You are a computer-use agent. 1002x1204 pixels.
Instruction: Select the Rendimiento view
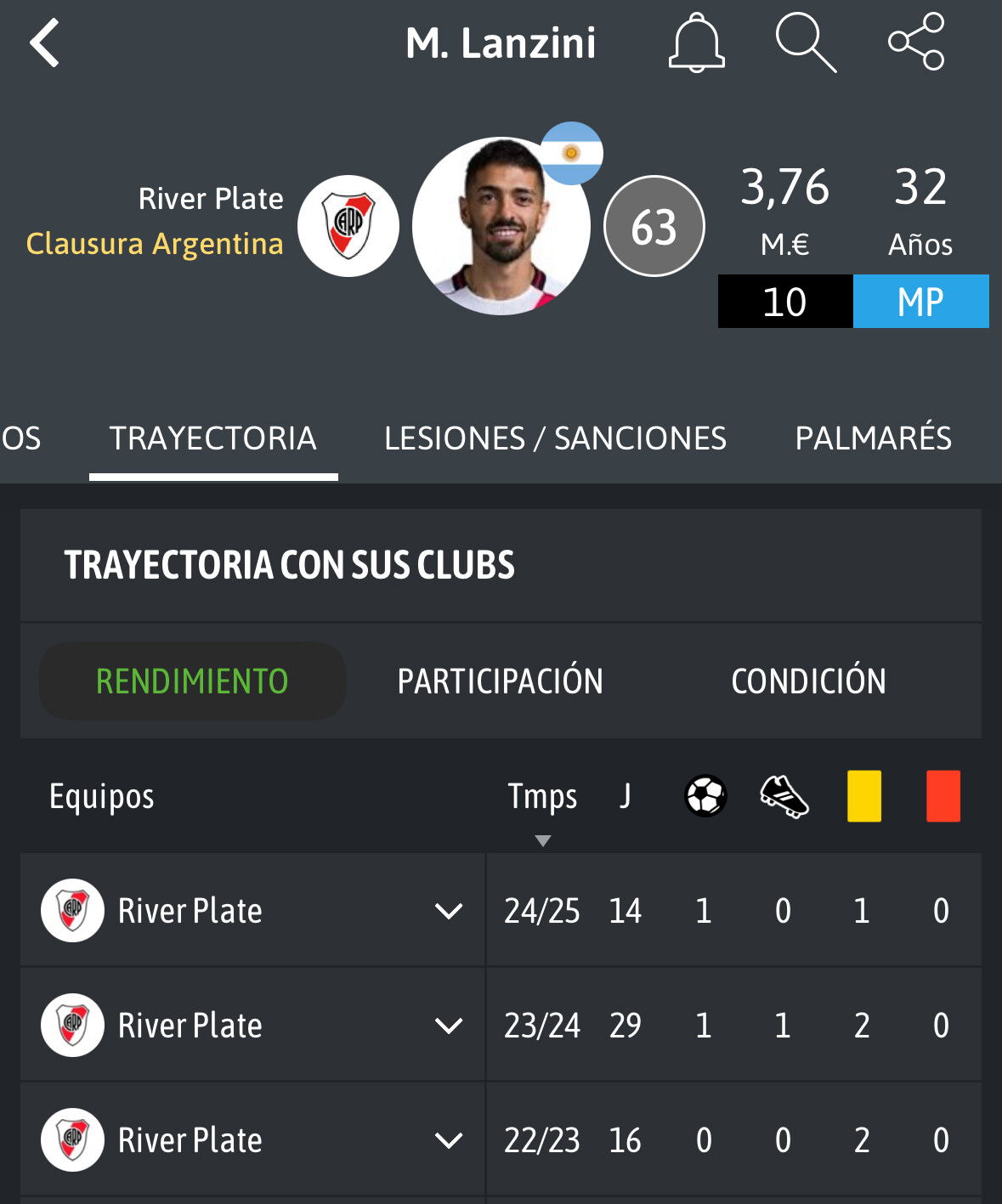192,681
